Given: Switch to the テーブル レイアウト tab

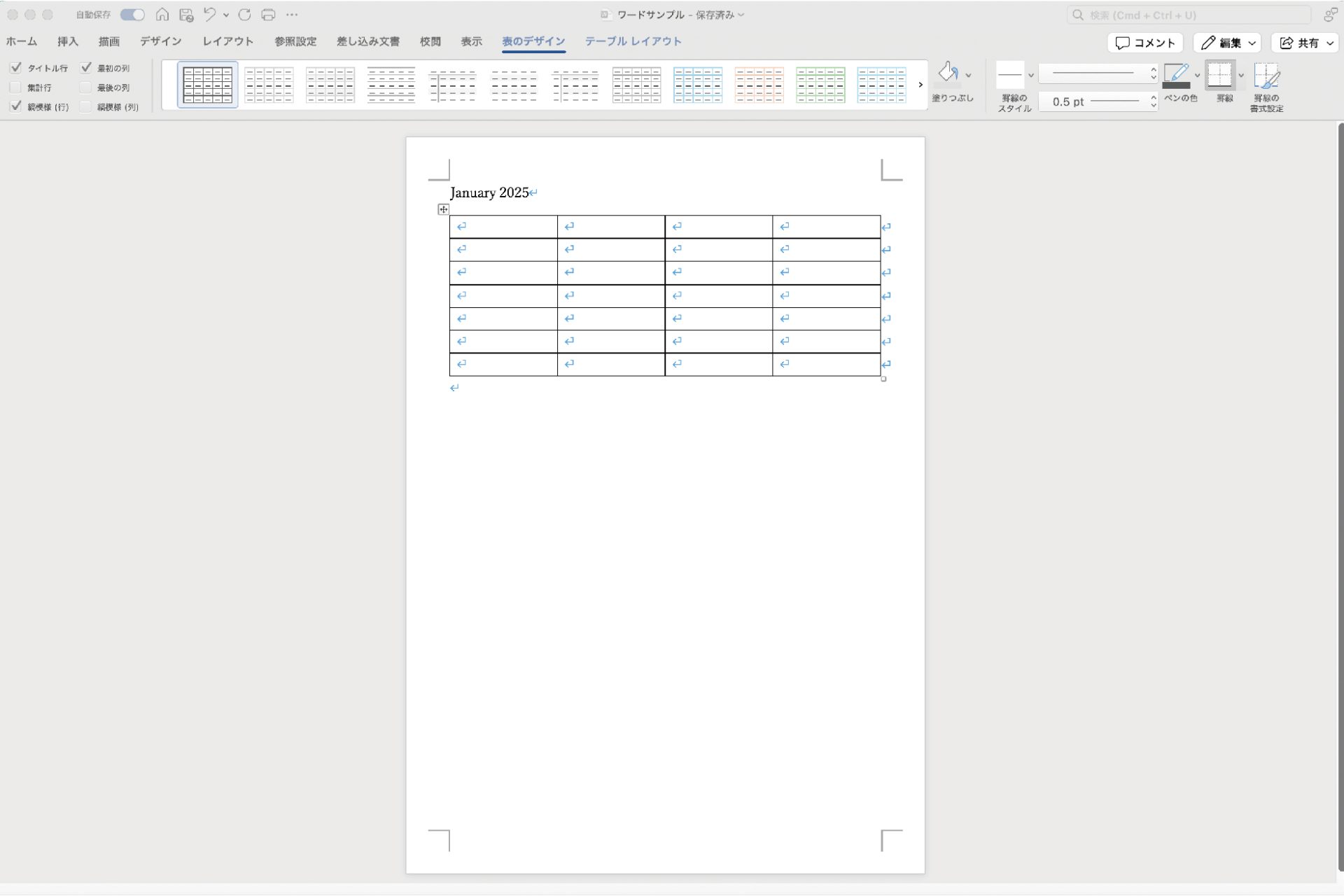Looking at the screenshot, I should [633, 41].
